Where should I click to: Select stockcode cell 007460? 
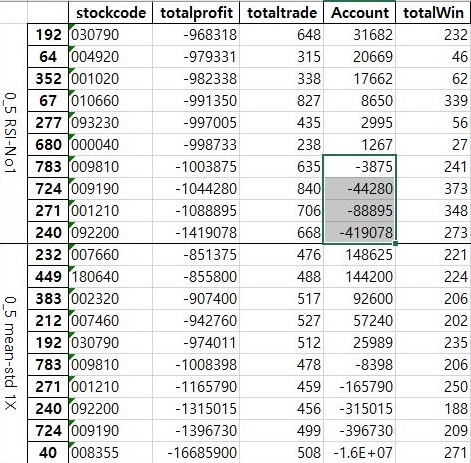click(x=110, y=321)
